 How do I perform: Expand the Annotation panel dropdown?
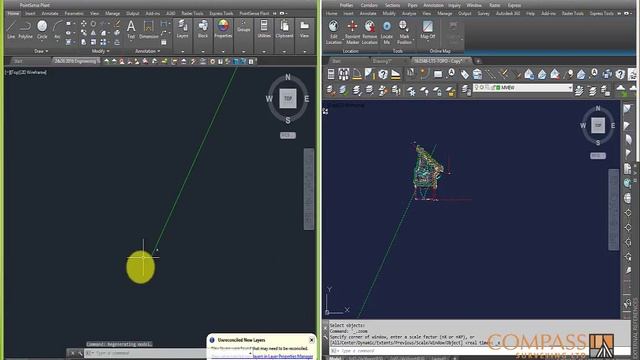pyautogui.click(x=148, y=51)
